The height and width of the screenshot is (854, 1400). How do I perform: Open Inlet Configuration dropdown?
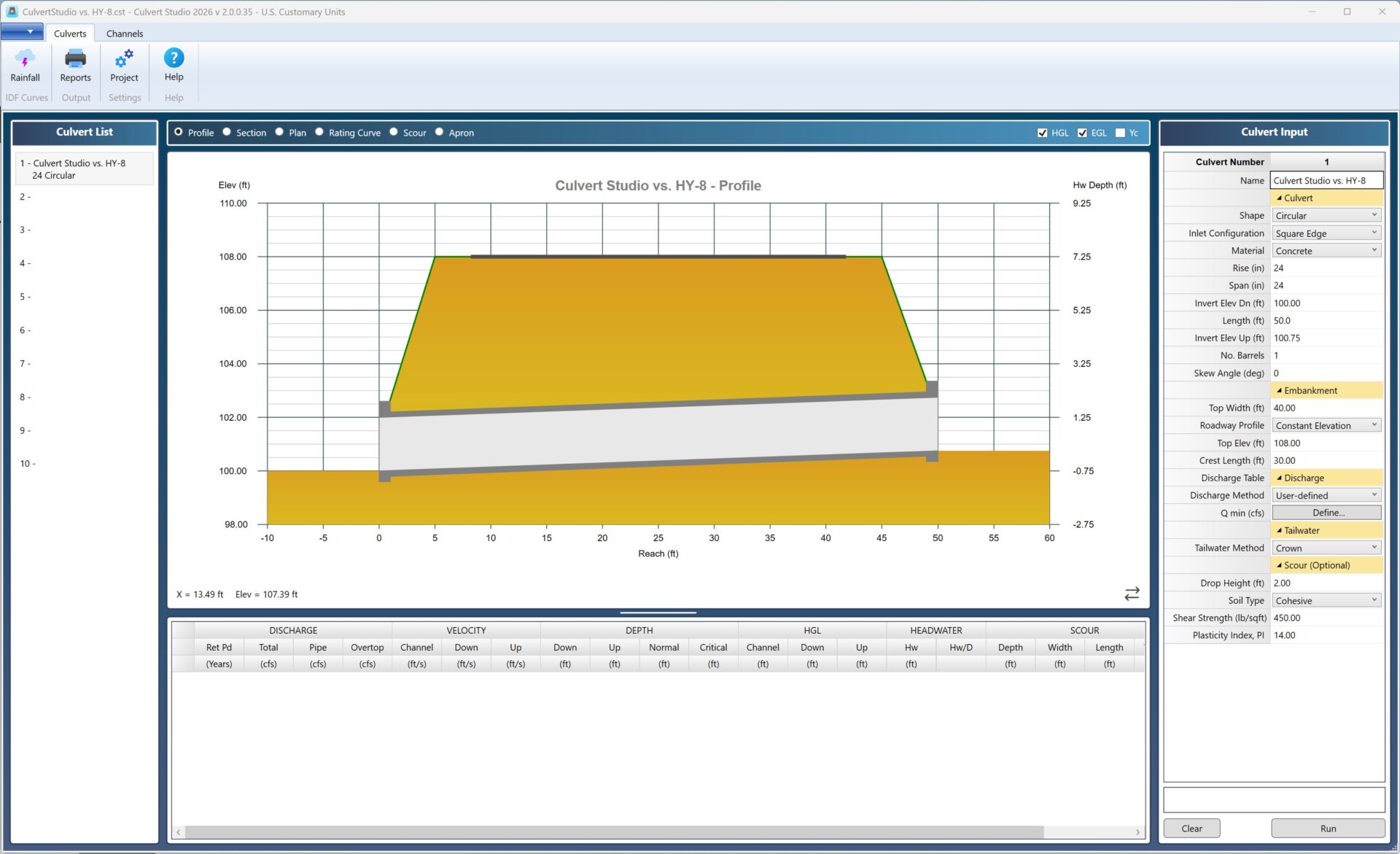click(1326, 233)
